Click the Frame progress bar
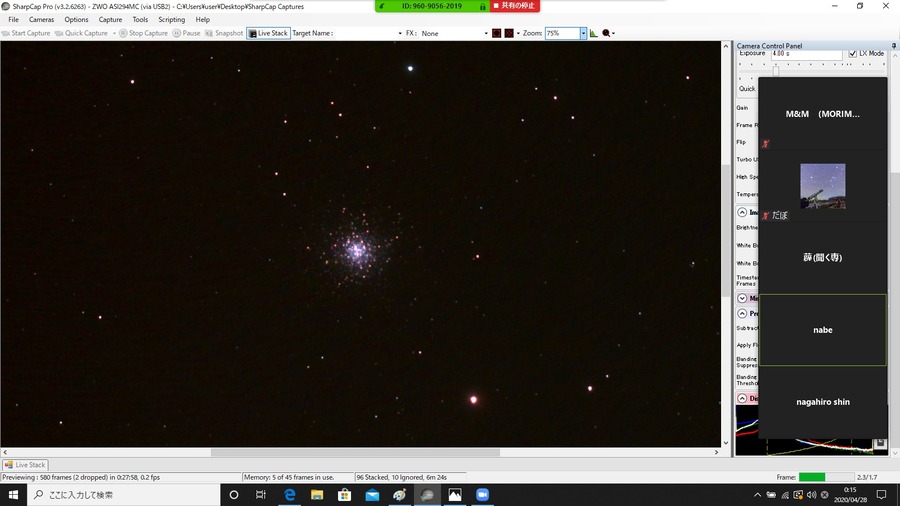The height and width of the screenshot is (506, 900). point(826,477)
